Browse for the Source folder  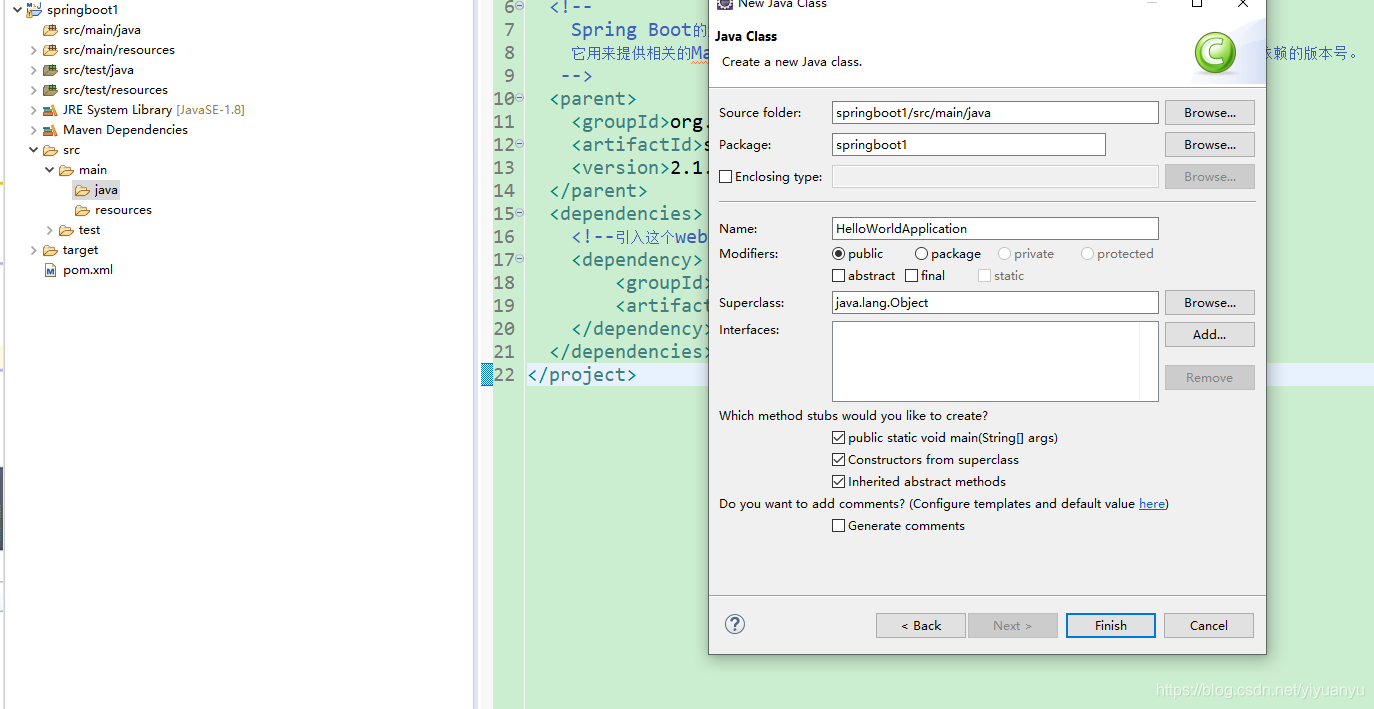tap(1210, 113)
